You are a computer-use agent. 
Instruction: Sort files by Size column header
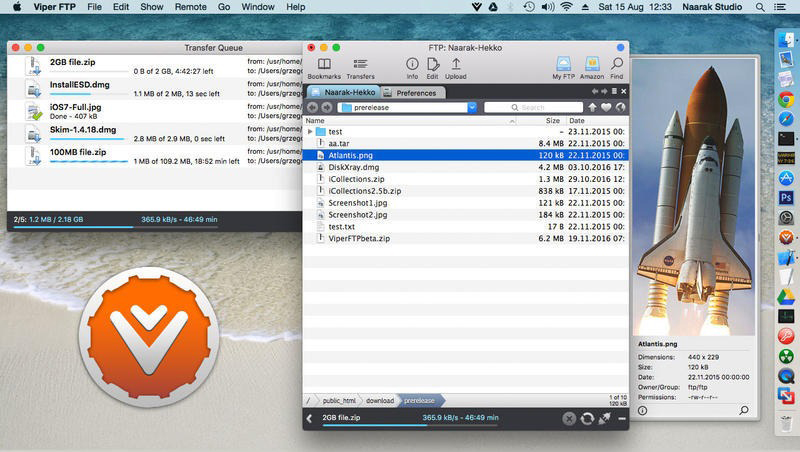(552, 120)
